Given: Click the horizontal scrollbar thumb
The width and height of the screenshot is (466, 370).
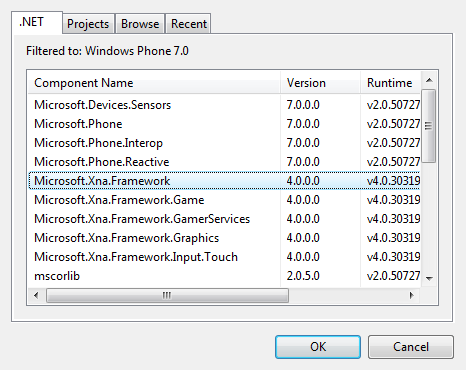Looking at the screenshot, I should pos(167,296).
